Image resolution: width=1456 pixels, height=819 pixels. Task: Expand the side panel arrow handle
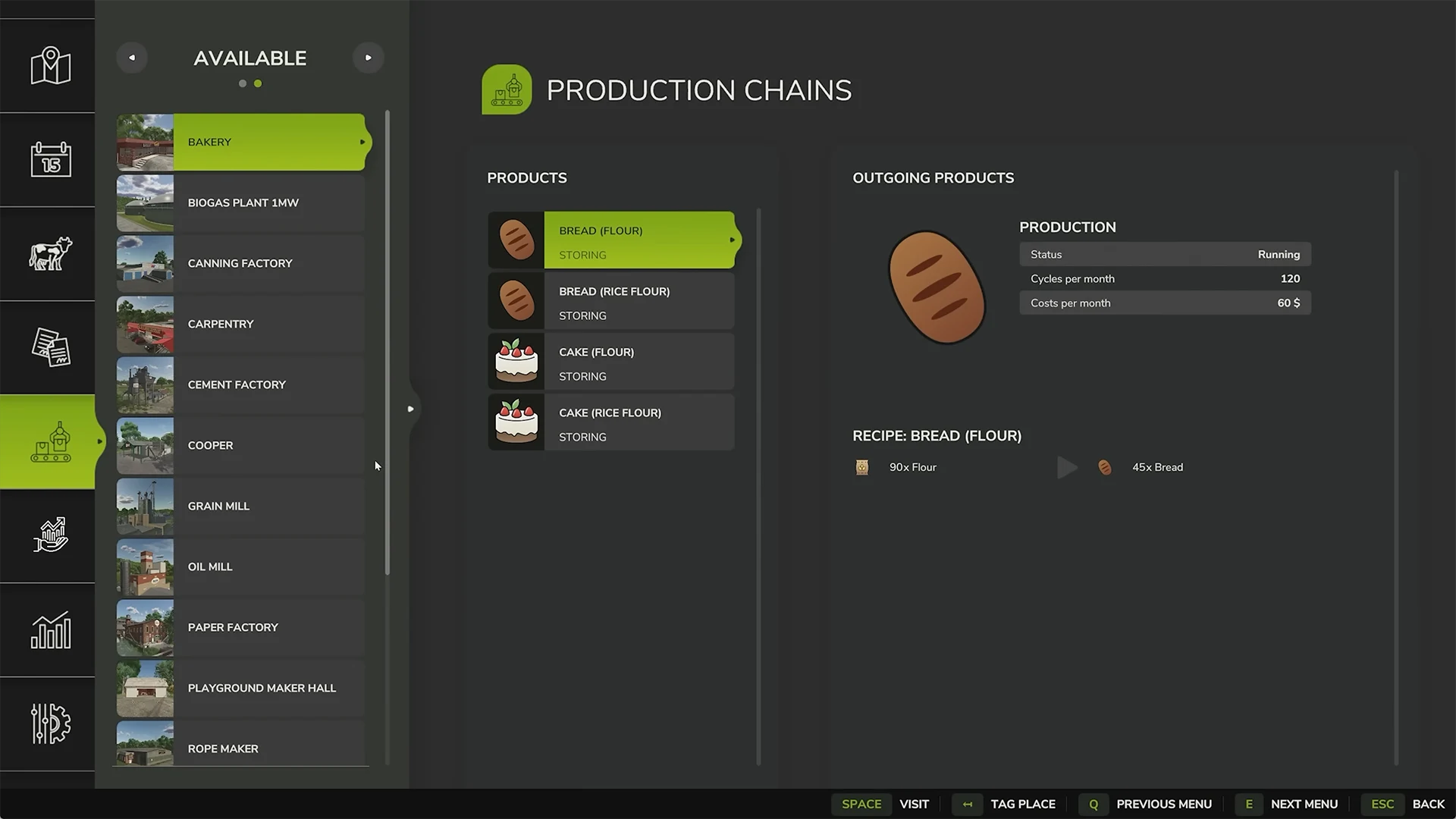tap(410, 409)
